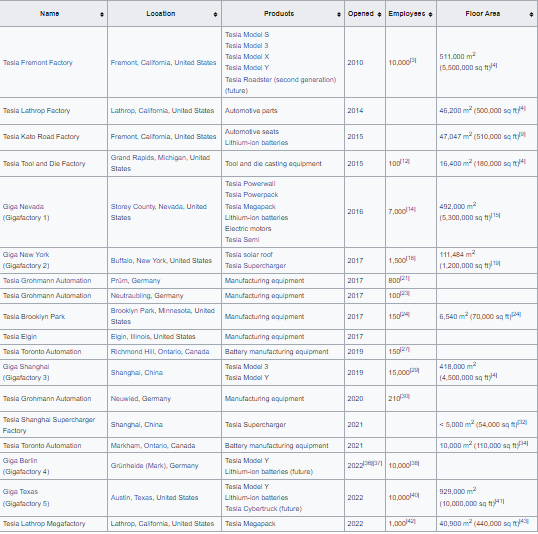538x534 pixels.
Task: Sort the table by Opened year
Action: coord(379,14)
